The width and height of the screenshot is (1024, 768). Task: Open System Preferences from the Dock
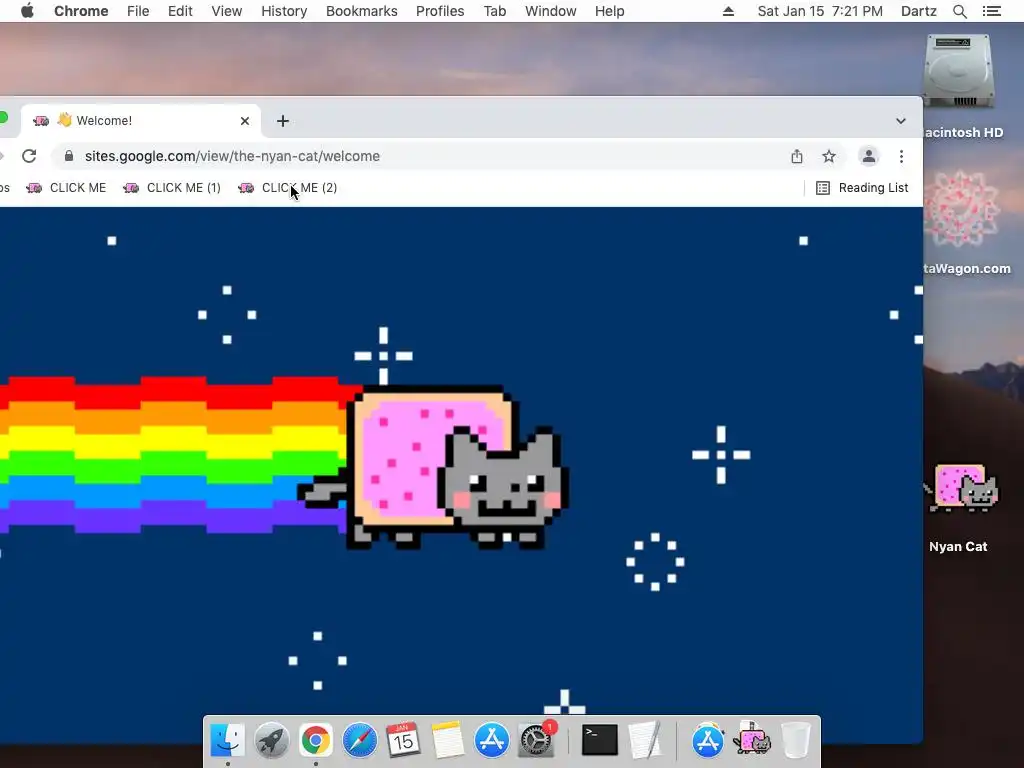[x=536, y=741]
